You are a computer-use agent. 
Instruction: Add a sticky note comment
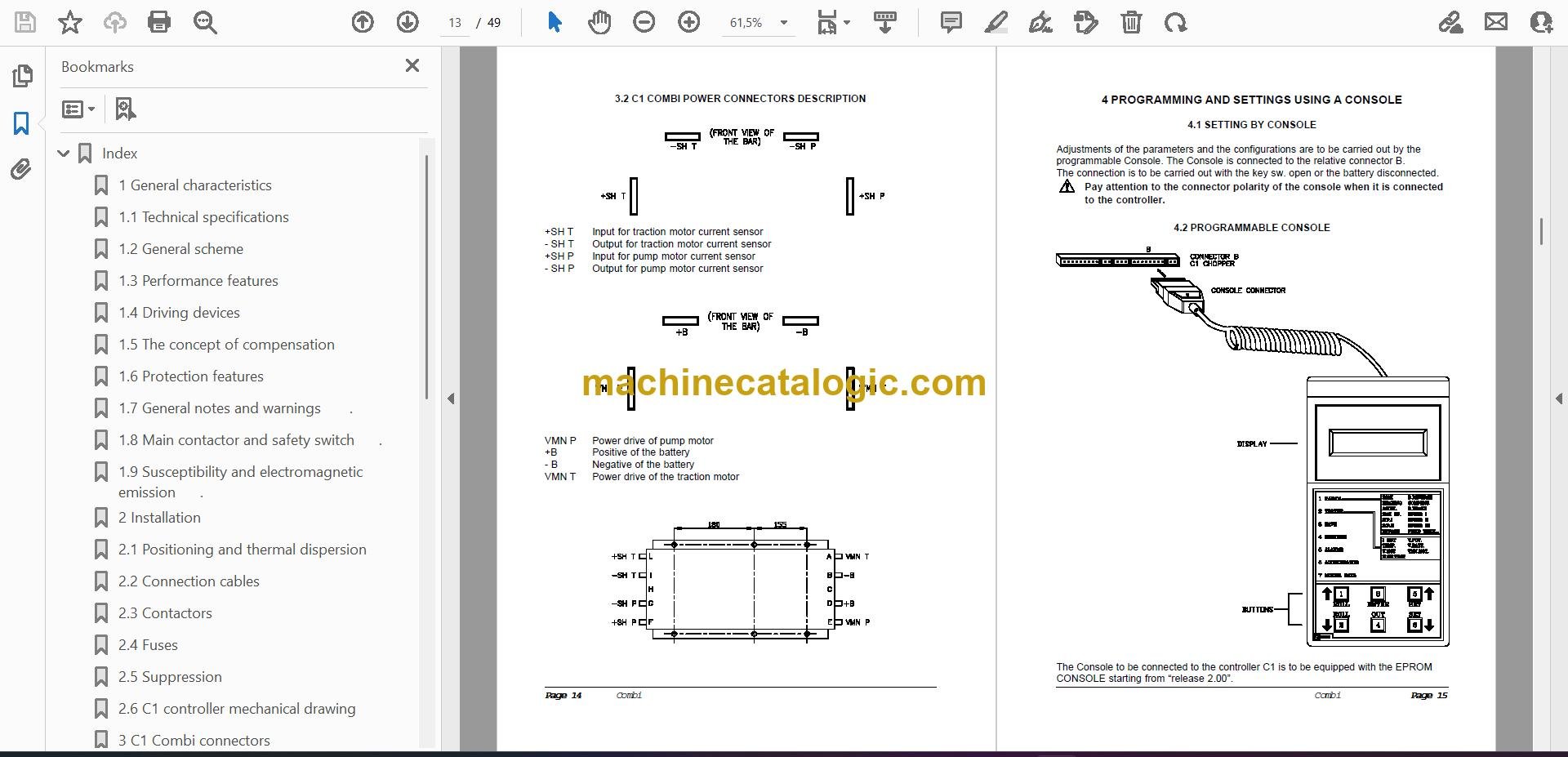pyautogui.click(x=951, y=22)
